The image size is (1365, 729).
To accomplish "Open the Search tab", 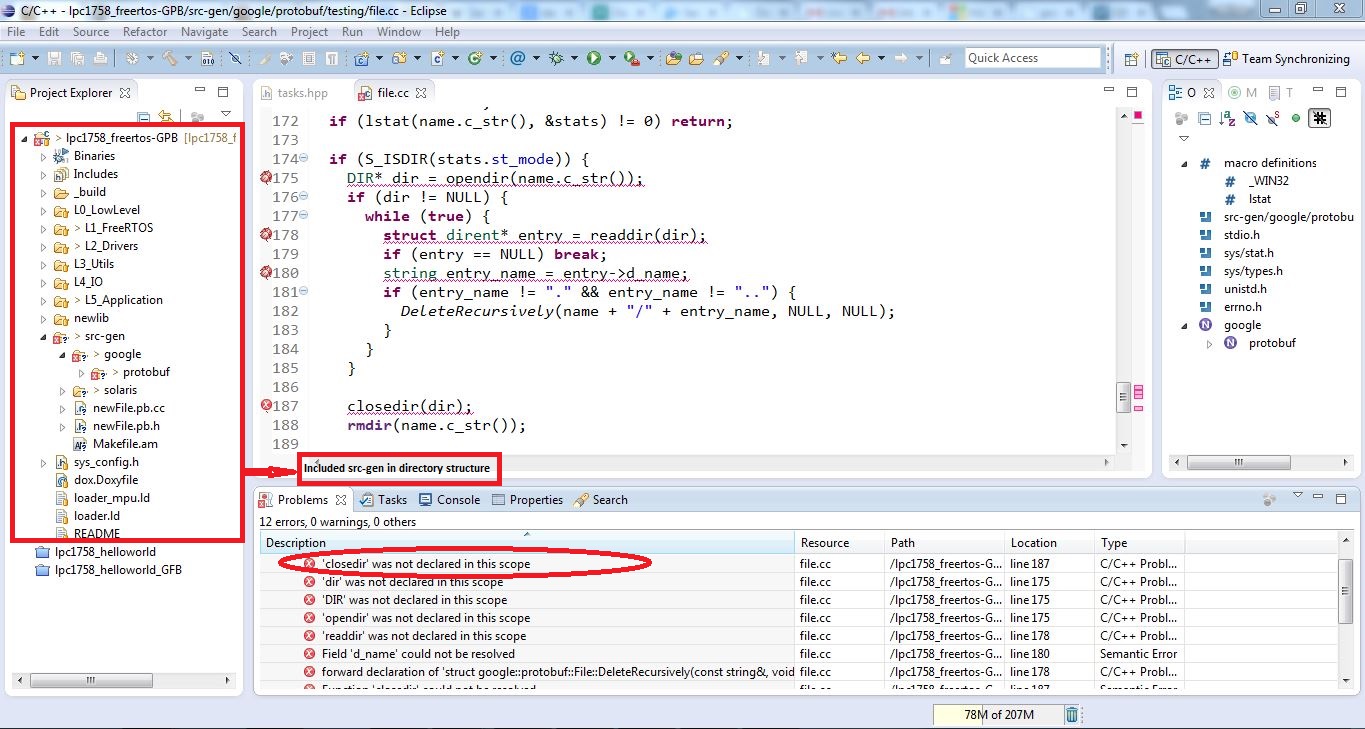I will pos(600,500).
